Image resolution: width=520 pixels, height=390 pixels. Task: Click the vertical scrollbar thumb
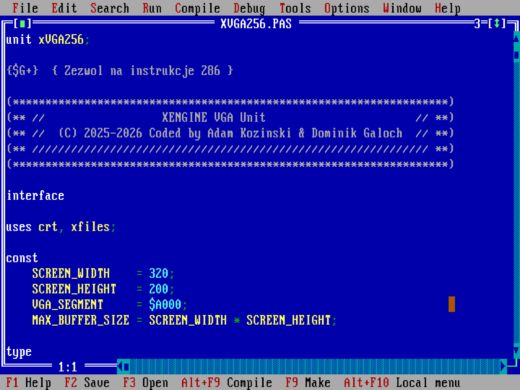(517, 54)
